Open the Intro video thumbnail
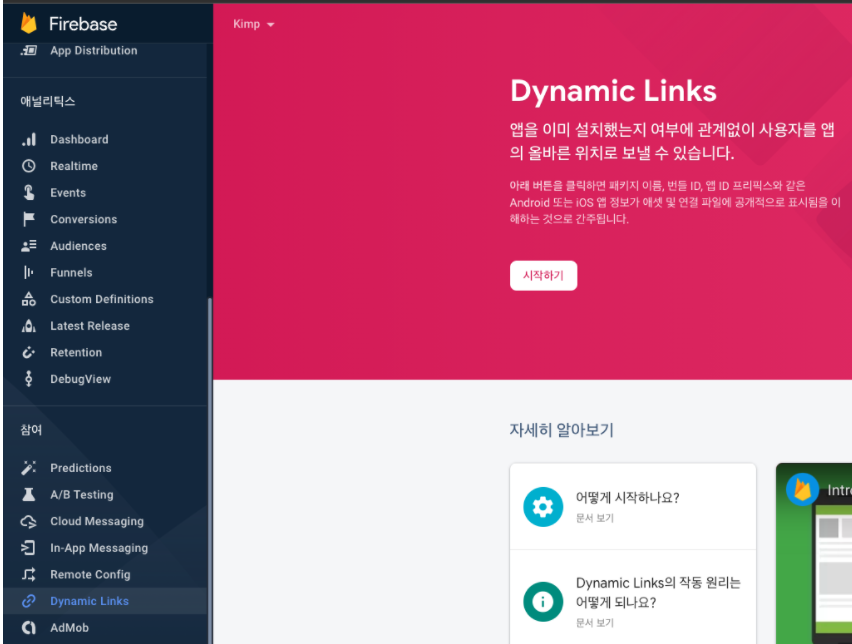The height and width of the screenshot is (644, 852). 814,554
